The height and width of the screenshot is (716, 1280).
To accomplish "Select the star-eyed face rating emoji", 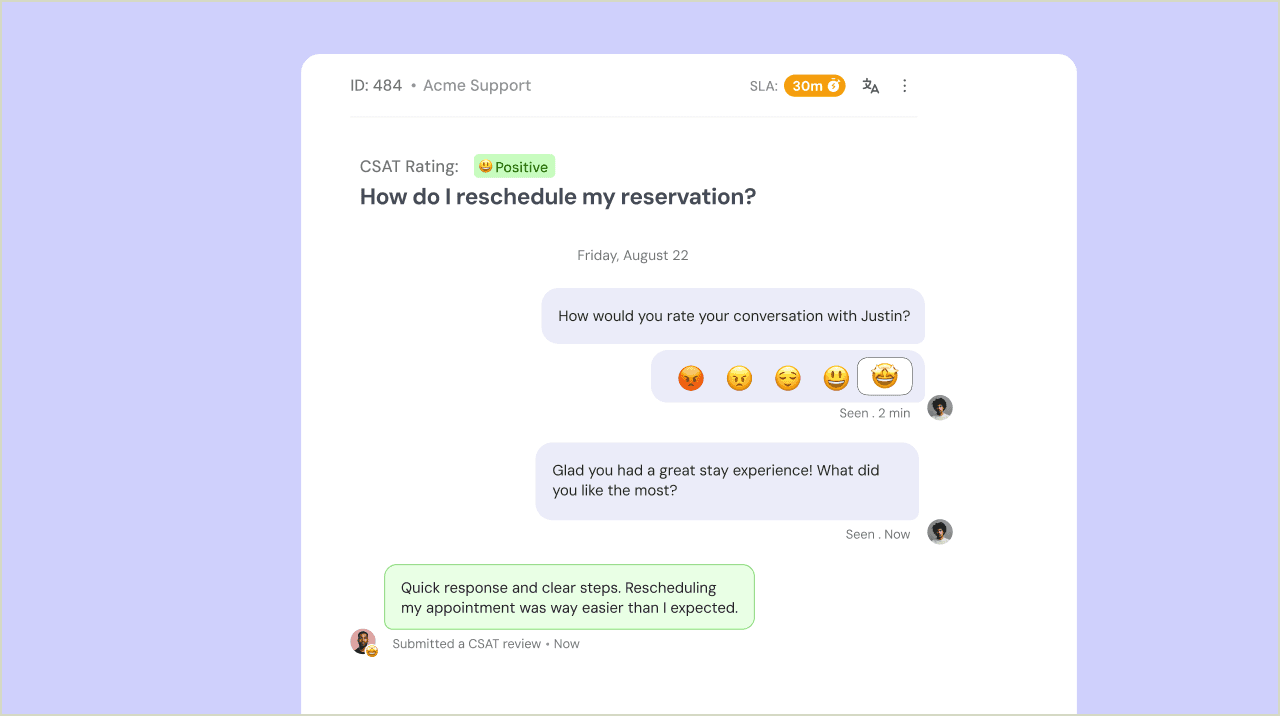I will [885, 376].
